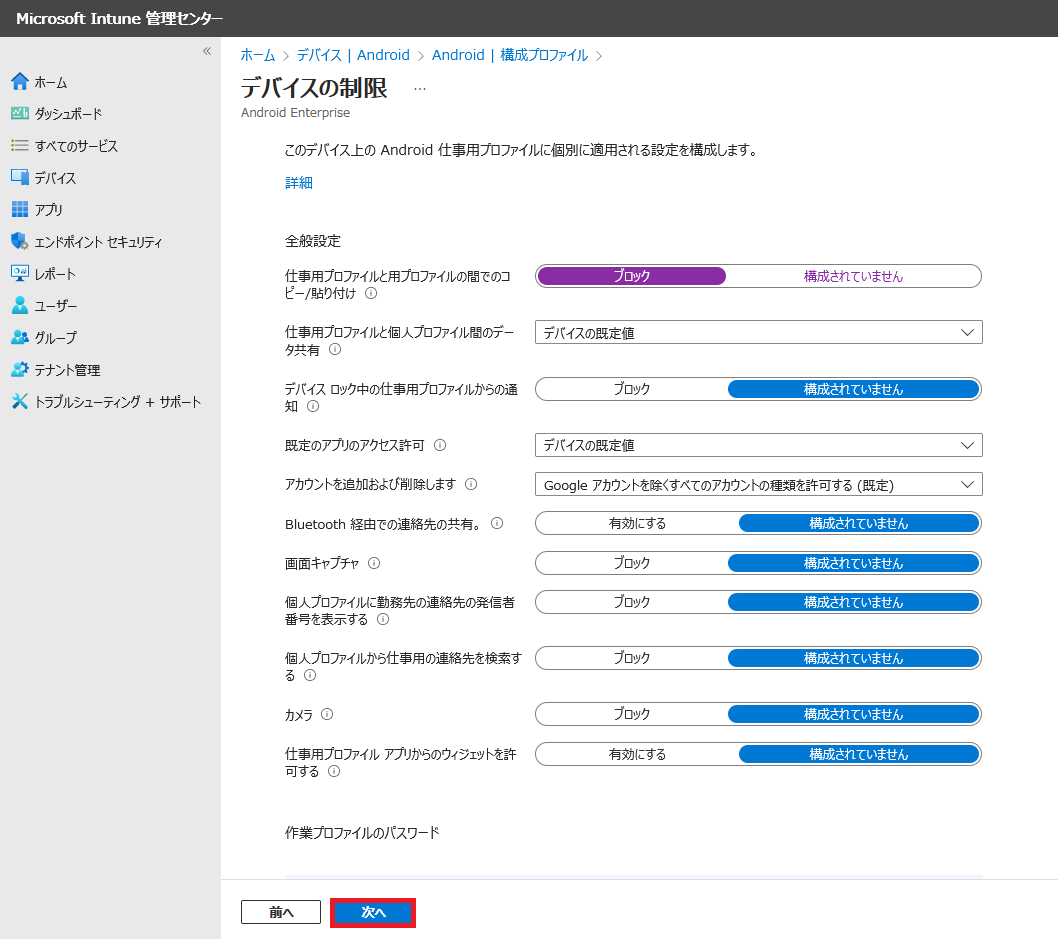Open トラブルシューティング + サポート in sidebar
This screenshot has height=939, width=1058.
tap(118, 402)
